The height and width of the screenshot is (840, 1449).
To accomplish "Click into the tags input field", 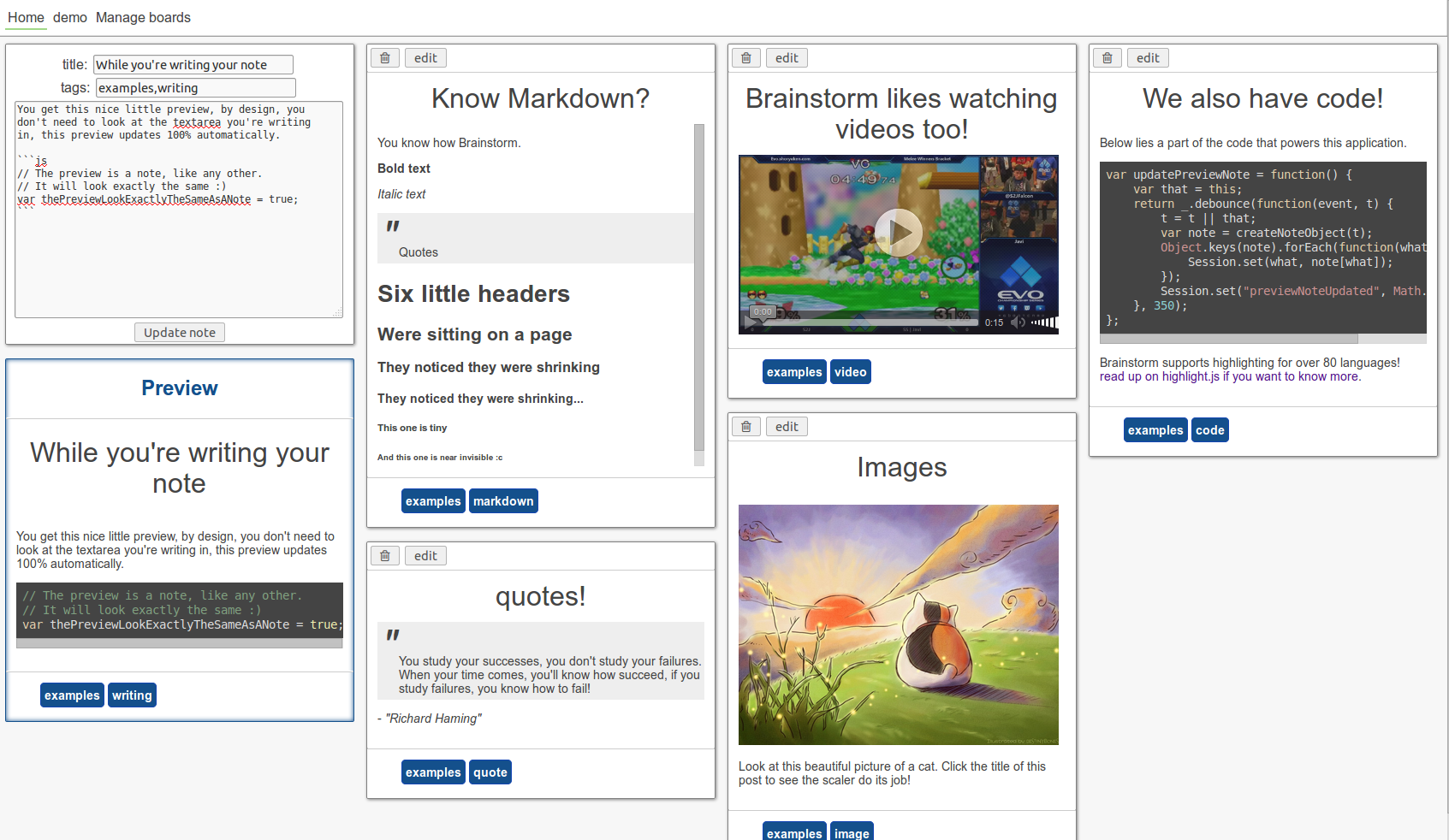I will click(196, 88).
